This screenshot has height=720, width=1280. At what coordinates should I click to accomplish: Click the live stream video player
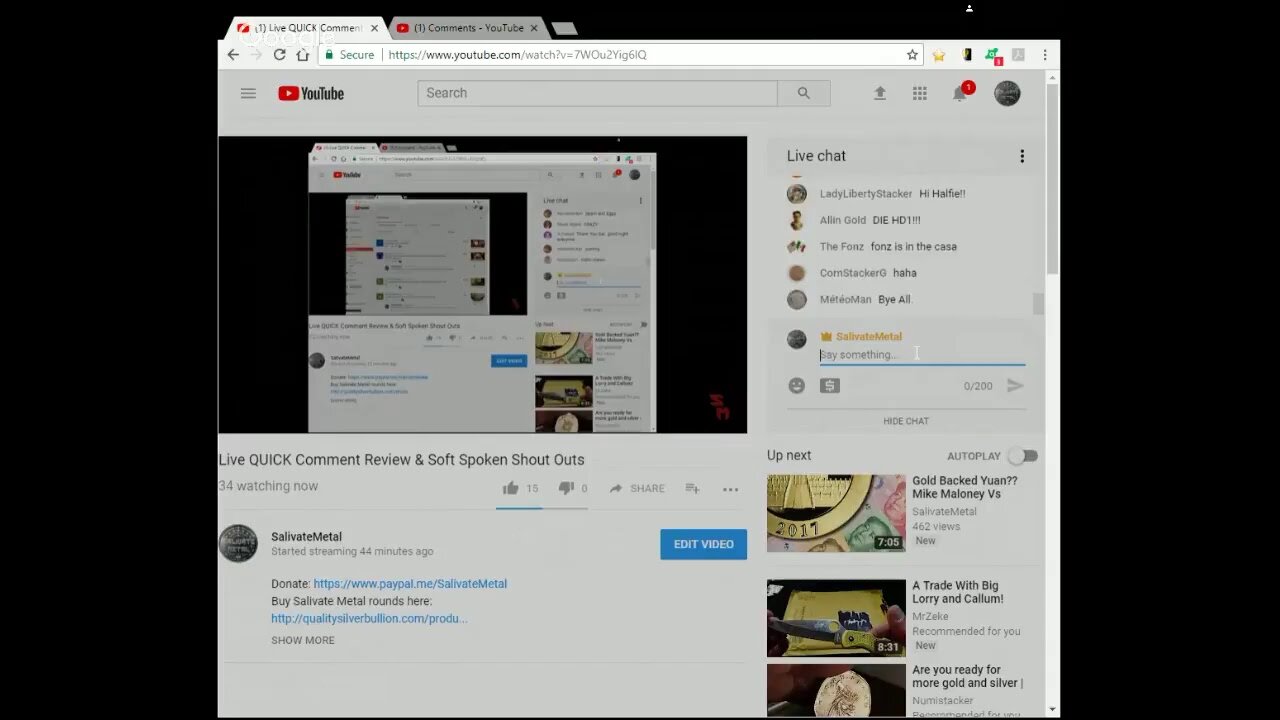click(x=483, y=285)
